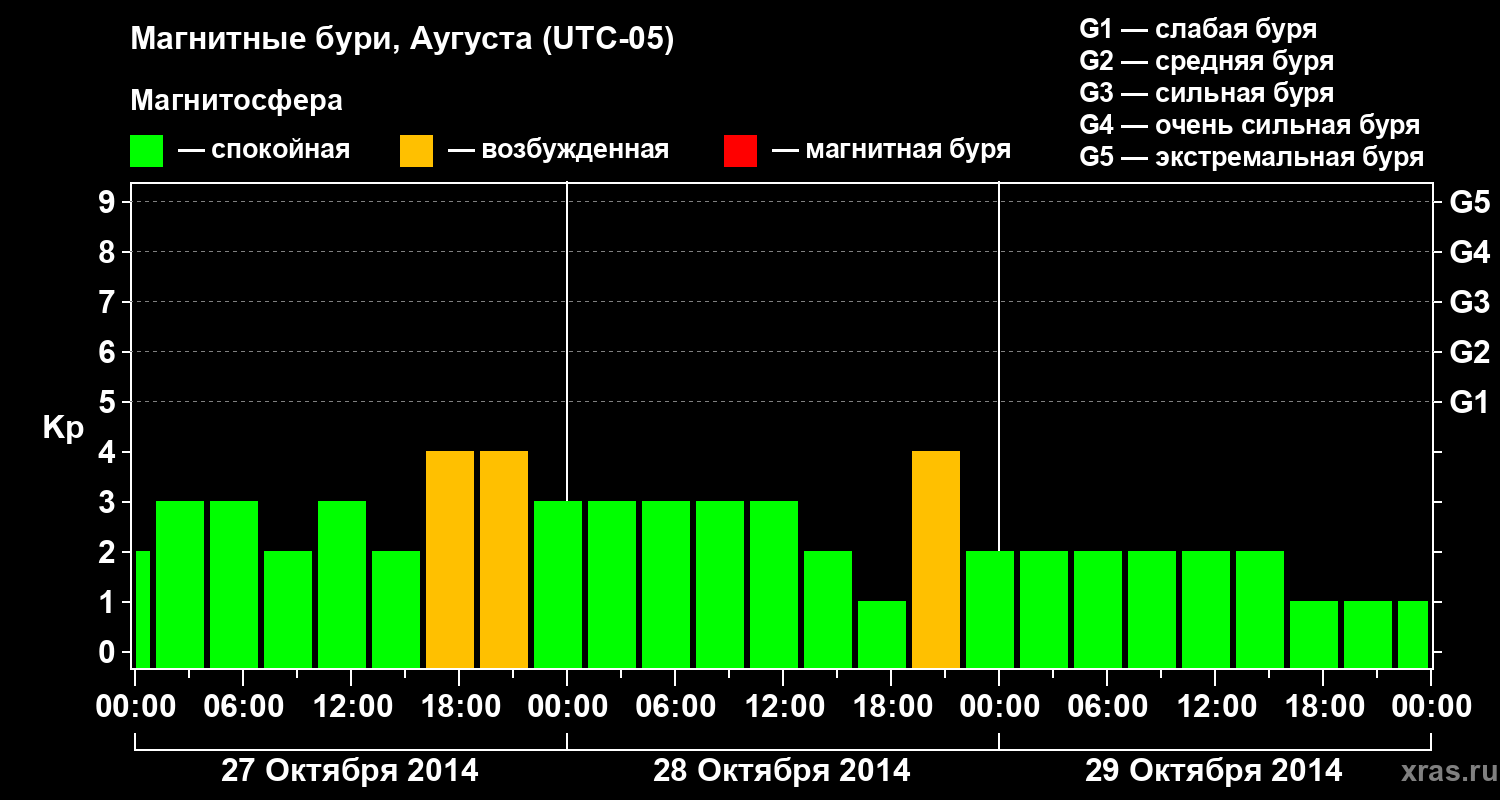
Task: Click the first 00:00 label on time axis
Action: click(x=135, y=706)
